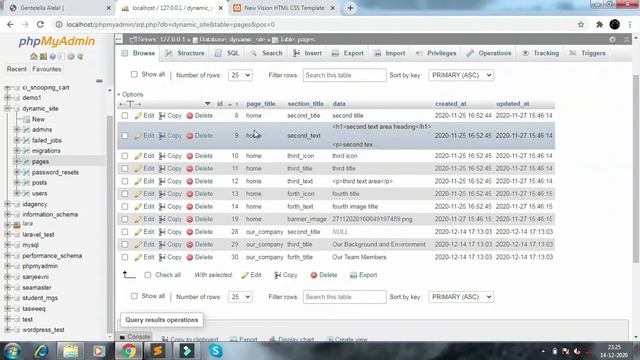Click With selected Export link
Viewport: 640px width, 360px height.
click(x=364, y=275)
